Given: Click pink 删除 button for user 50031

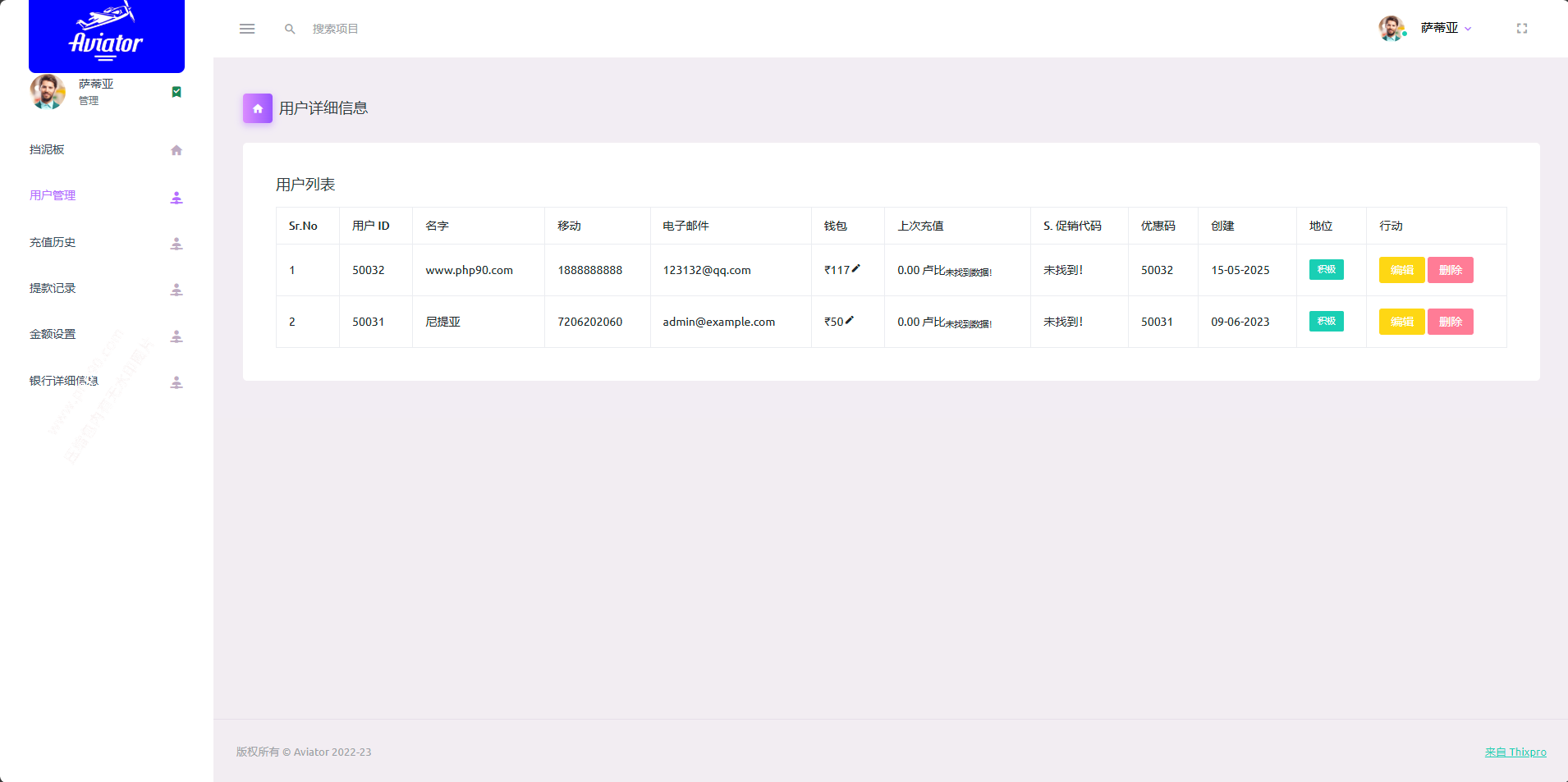Looking at the screenshot, I should click(x=1450, y=322).
